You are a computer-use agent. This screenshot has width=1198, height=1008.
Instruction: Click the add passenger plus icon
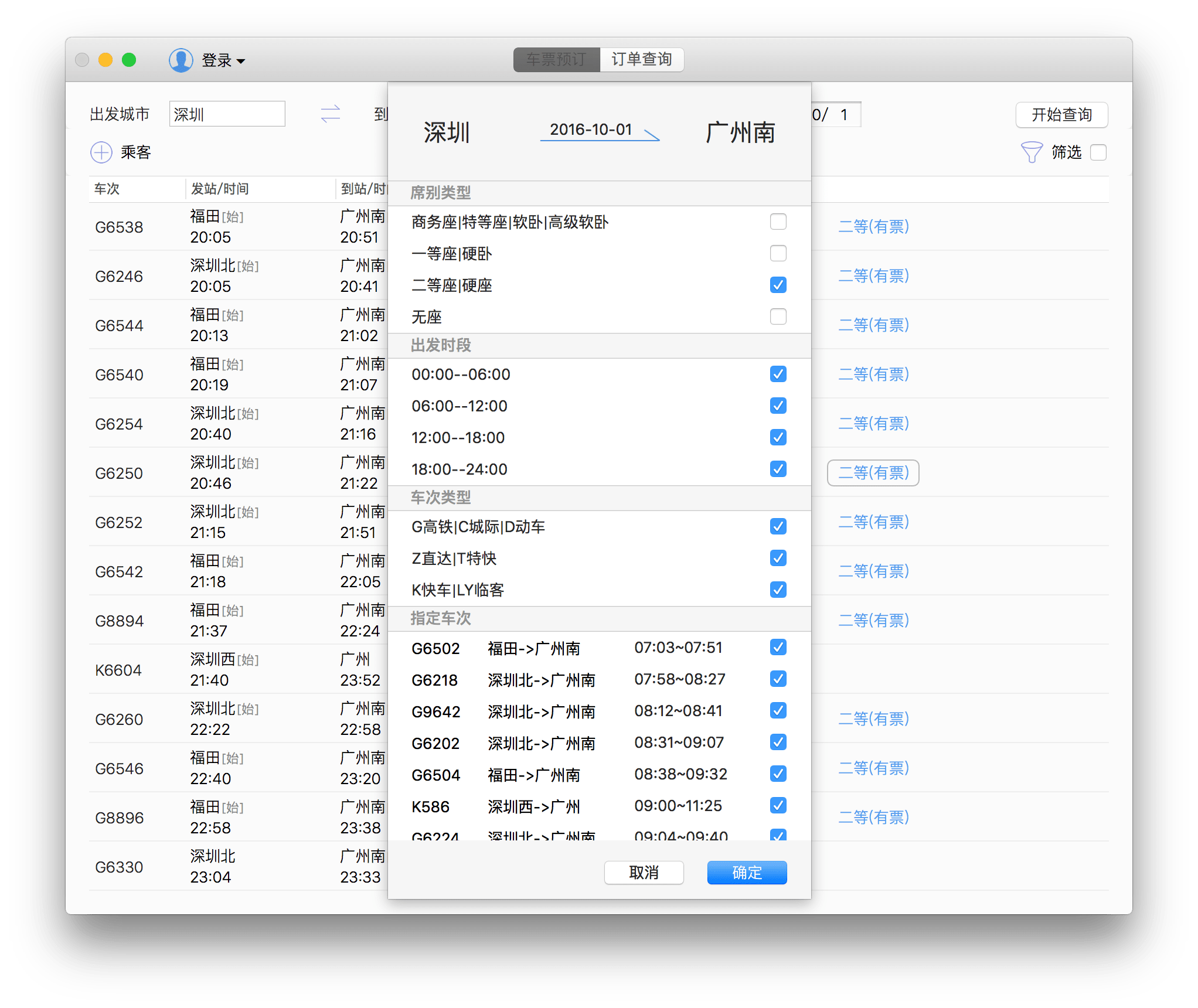click(x=101, y=152)
